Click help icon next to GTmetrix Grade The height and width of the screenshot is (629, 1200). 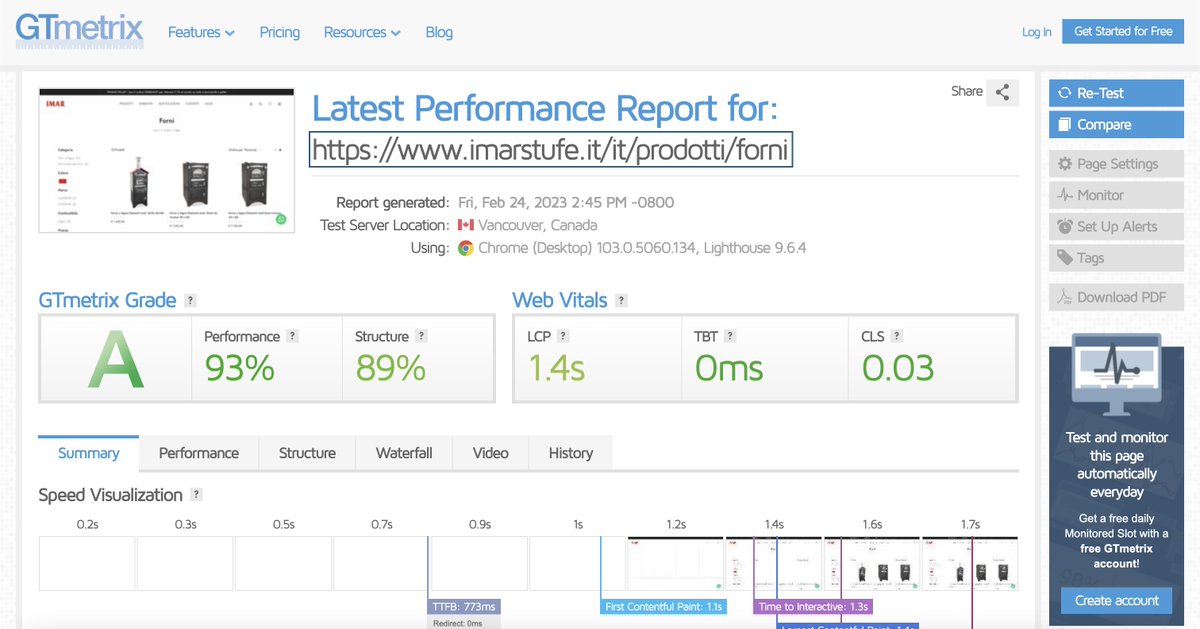190,300
